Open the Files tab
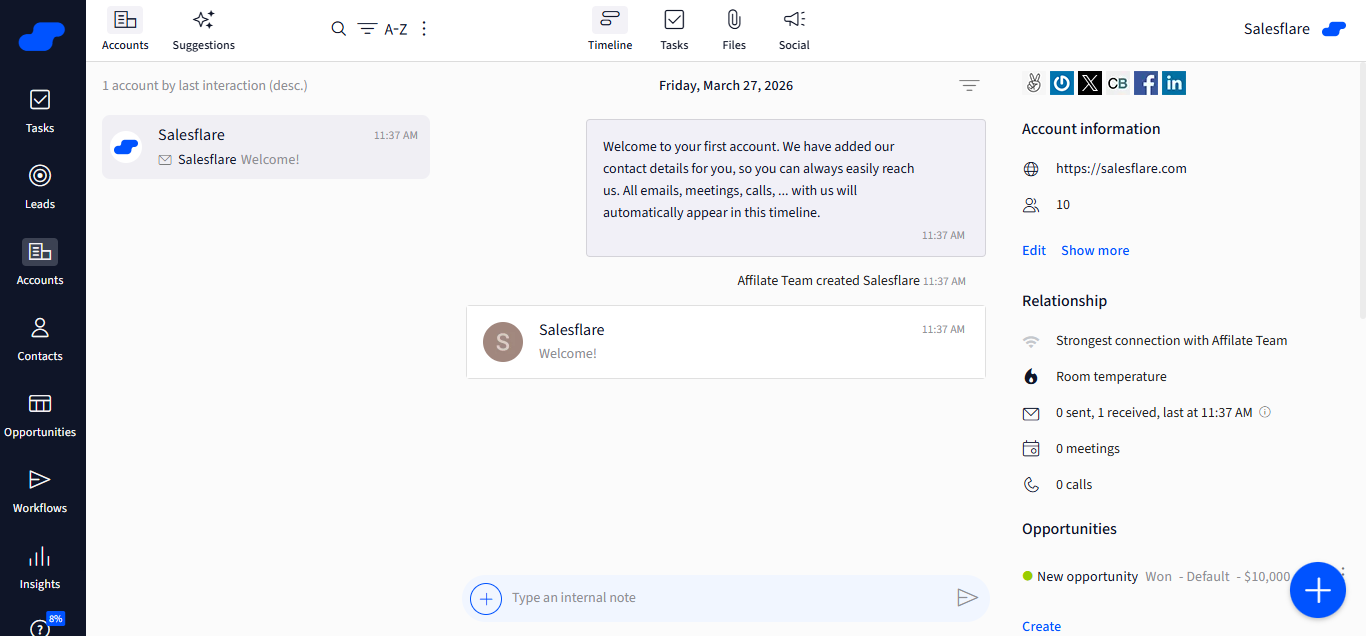The height and width of the screenshot is (636, 1366). pos(734,29)
